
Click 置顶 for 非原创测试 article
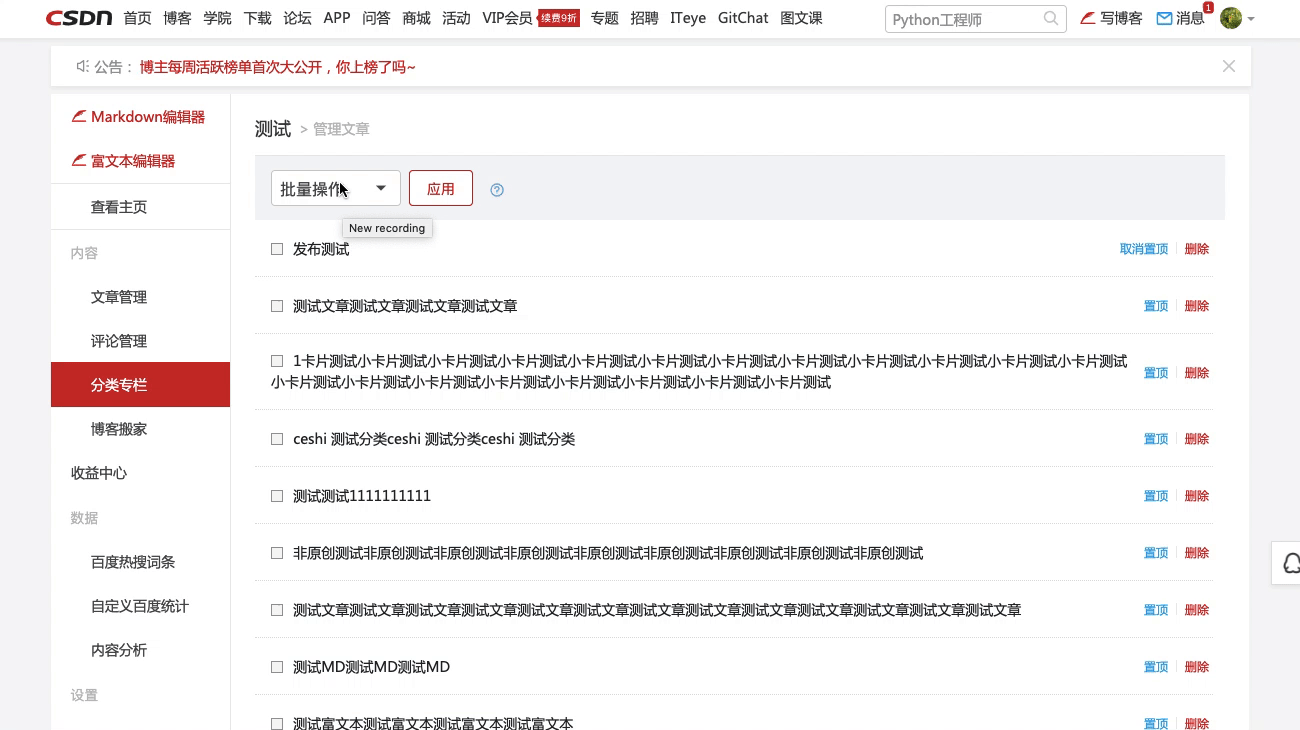pyautogui.click(x=1156, y=553)
